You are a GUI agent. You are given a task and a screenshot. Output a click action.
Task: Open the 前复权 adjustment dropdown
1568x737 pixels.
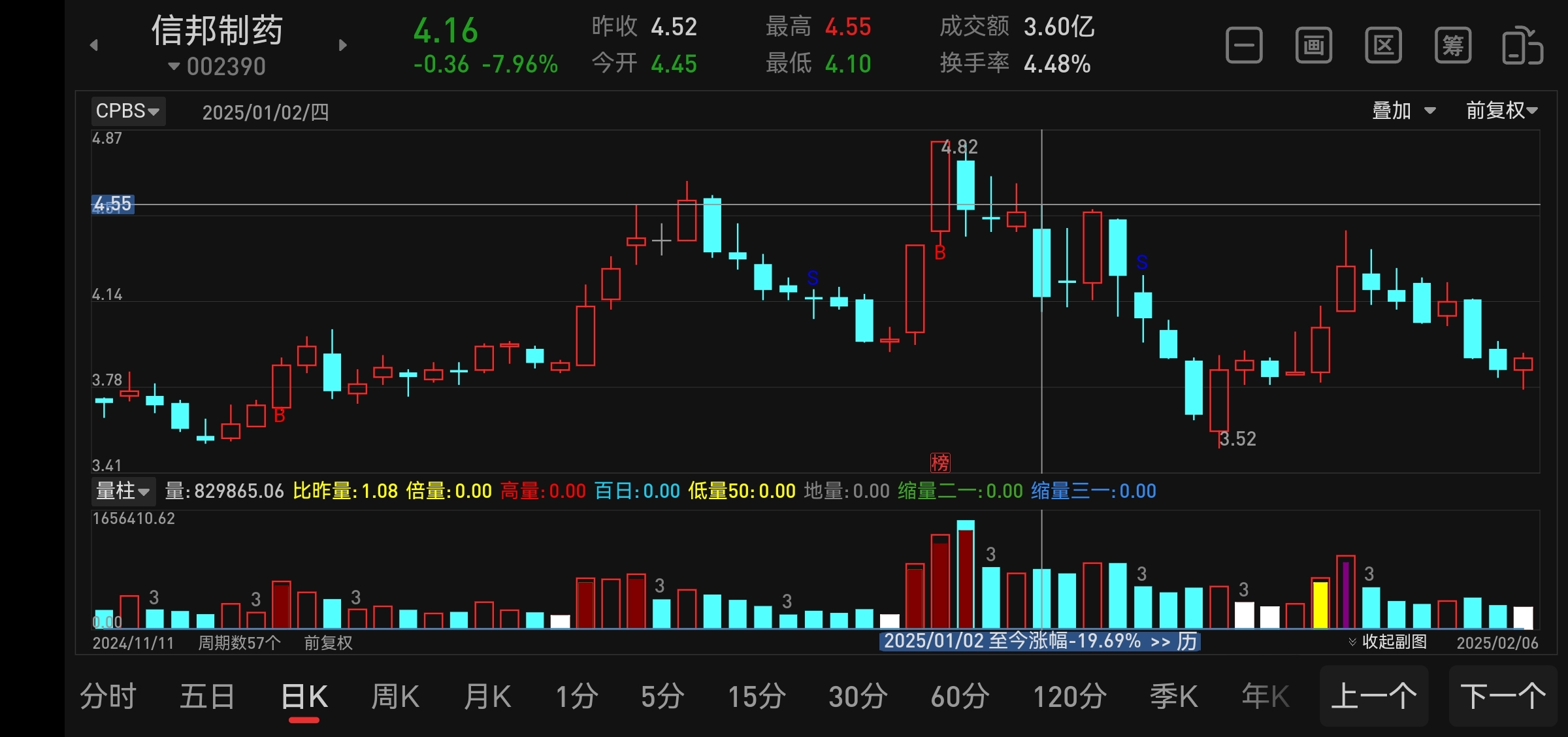point(1501,110)
